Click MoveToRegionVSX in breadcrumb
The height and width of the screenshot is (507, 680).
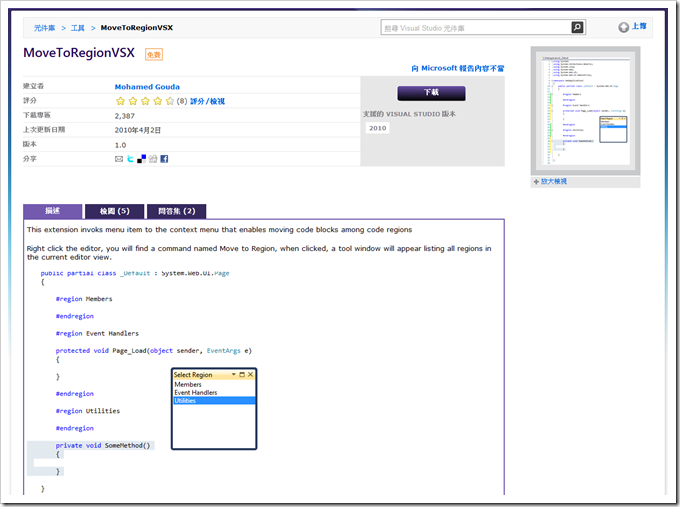click(137, 28)
